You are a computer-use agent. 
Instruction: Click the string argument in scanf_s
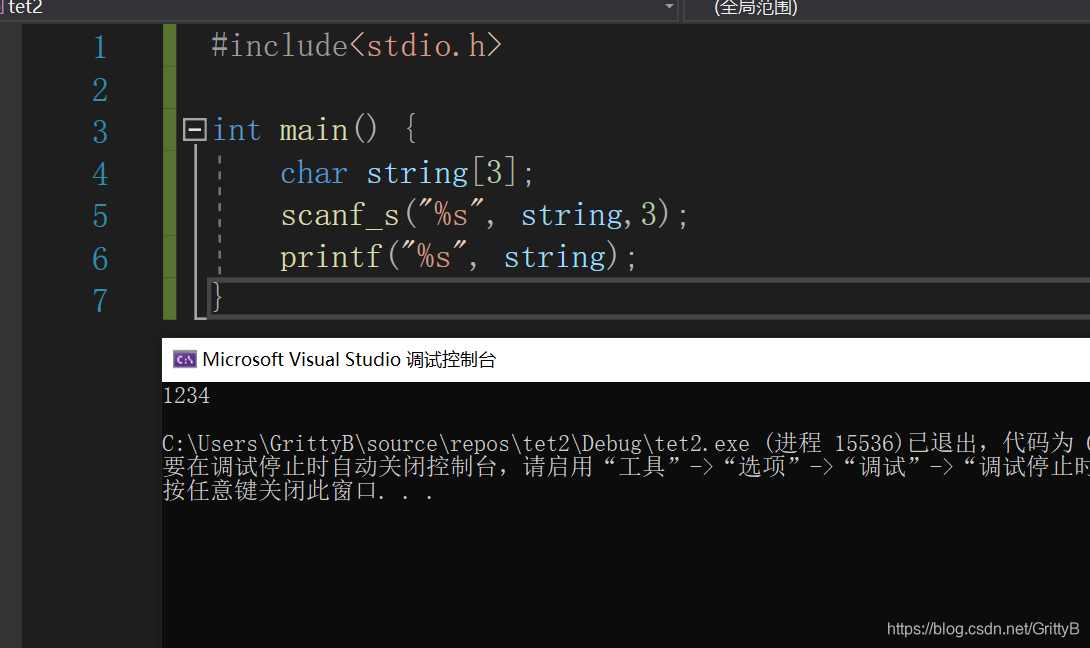[572, 215]
